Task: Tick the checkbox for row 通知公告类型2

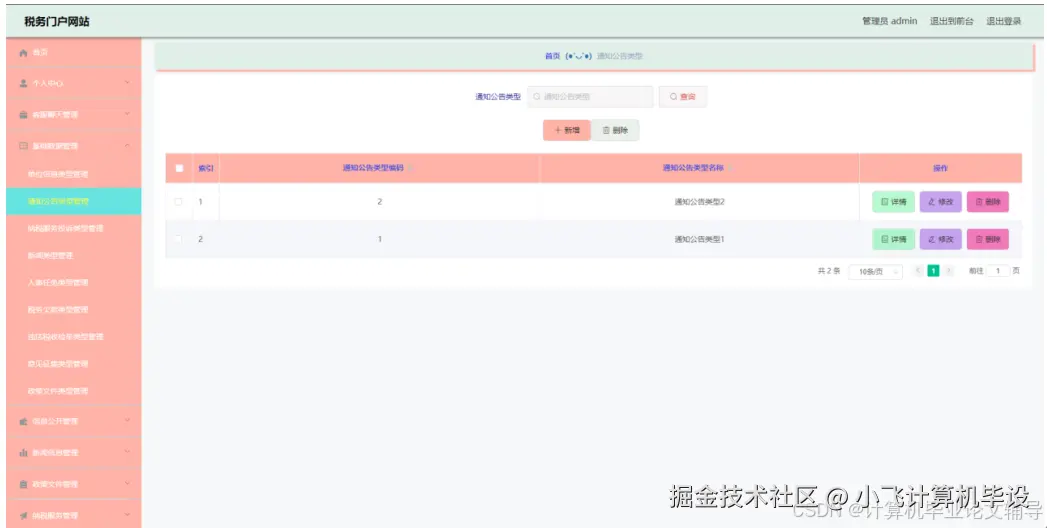Action: (x=178, y=202)
